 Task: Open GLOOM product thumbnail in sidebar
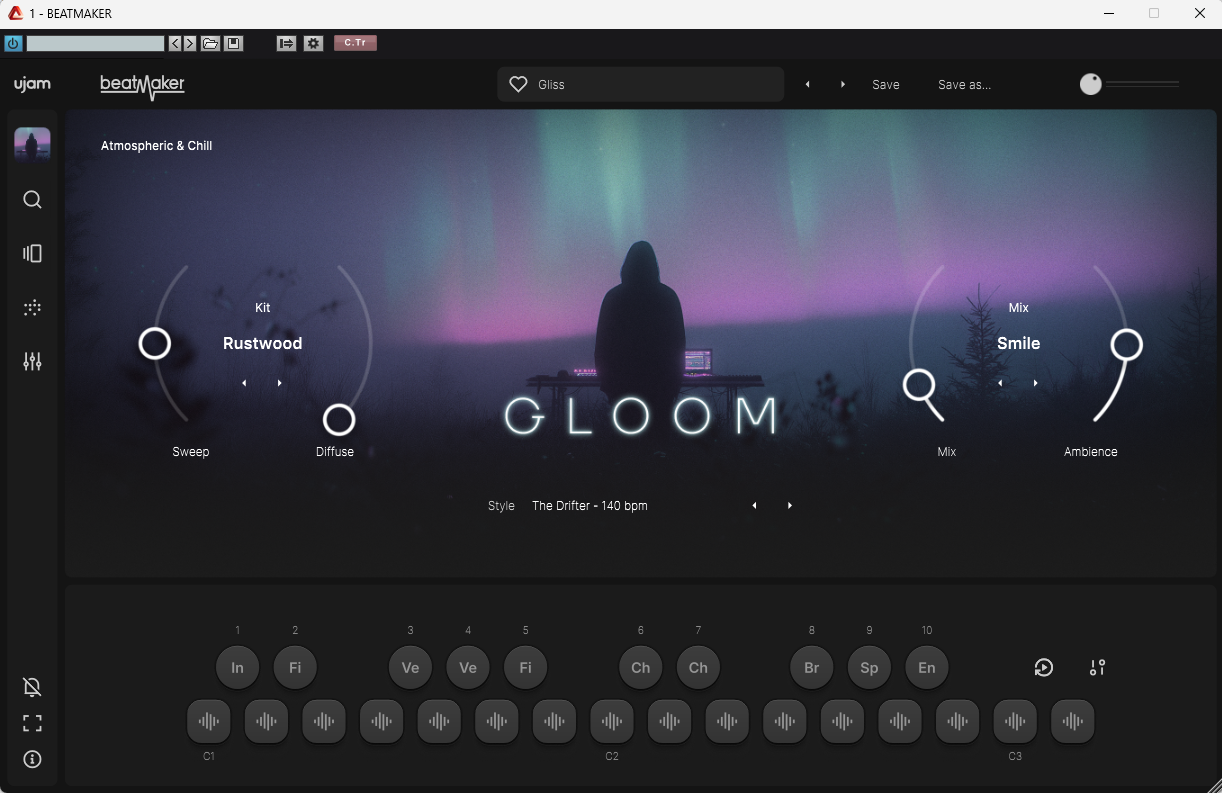pos(32,144)
